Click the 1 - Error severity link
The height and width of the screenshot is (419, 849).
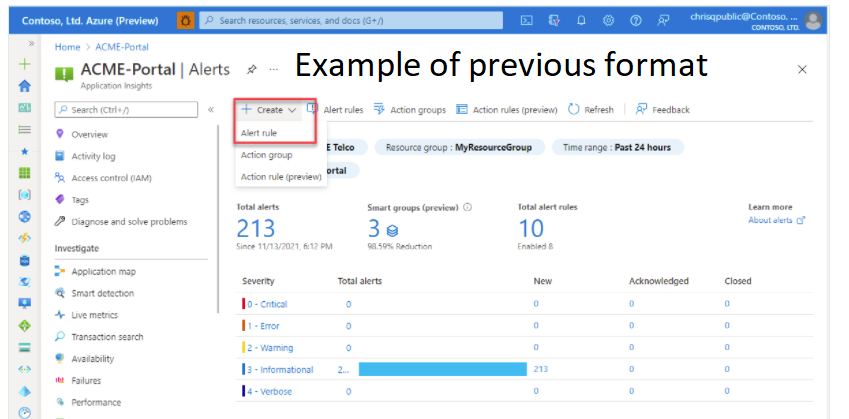[x=264, y=326]
